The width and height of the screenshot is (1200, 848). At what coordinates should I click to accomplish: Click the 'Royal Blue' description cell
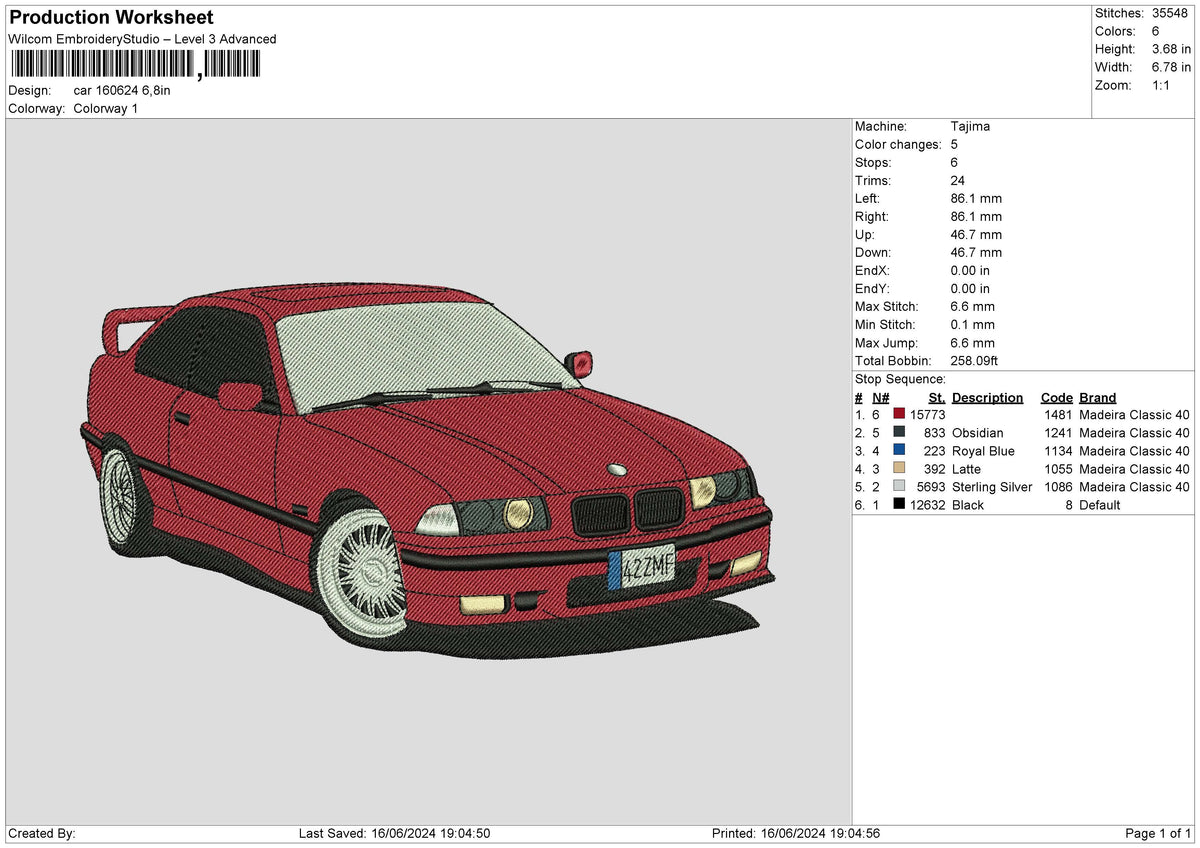point(983,451)
